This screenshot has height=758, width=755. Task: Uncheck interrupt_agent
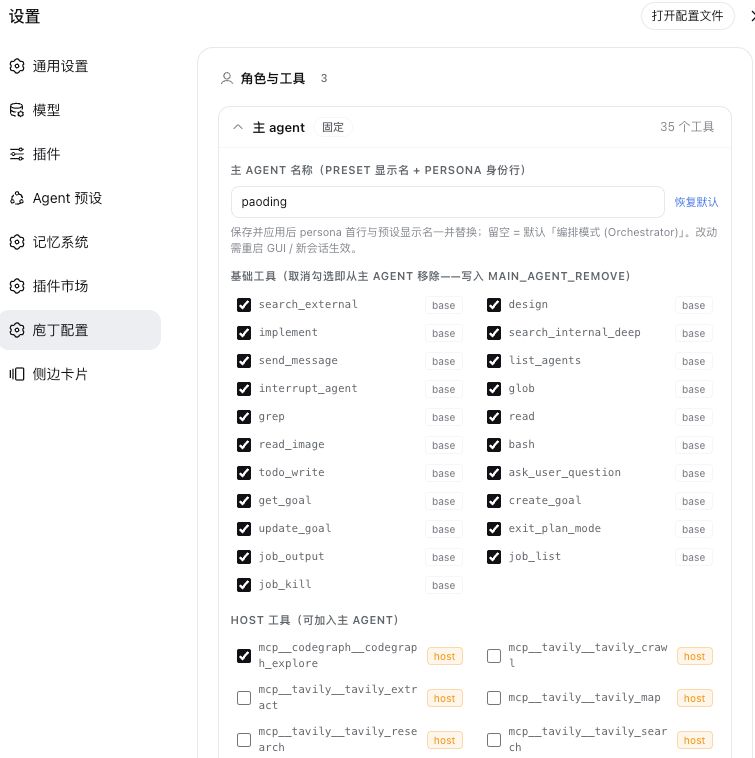pyautogui.click(x=244, y=389)
